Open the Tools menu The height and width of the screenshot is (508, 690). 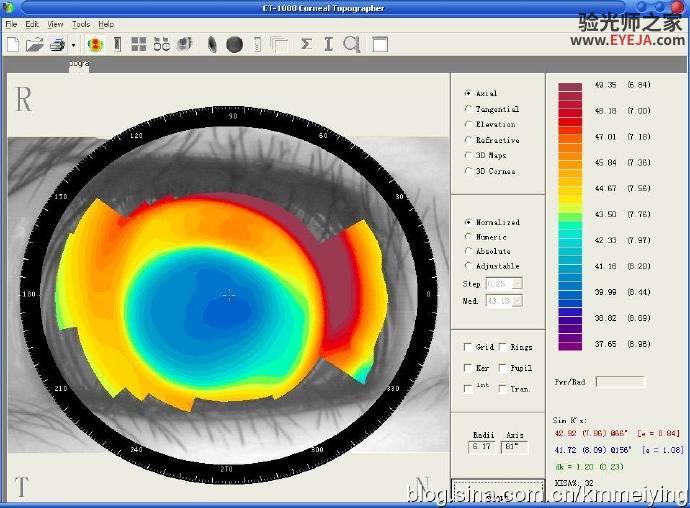click(81, 24)
